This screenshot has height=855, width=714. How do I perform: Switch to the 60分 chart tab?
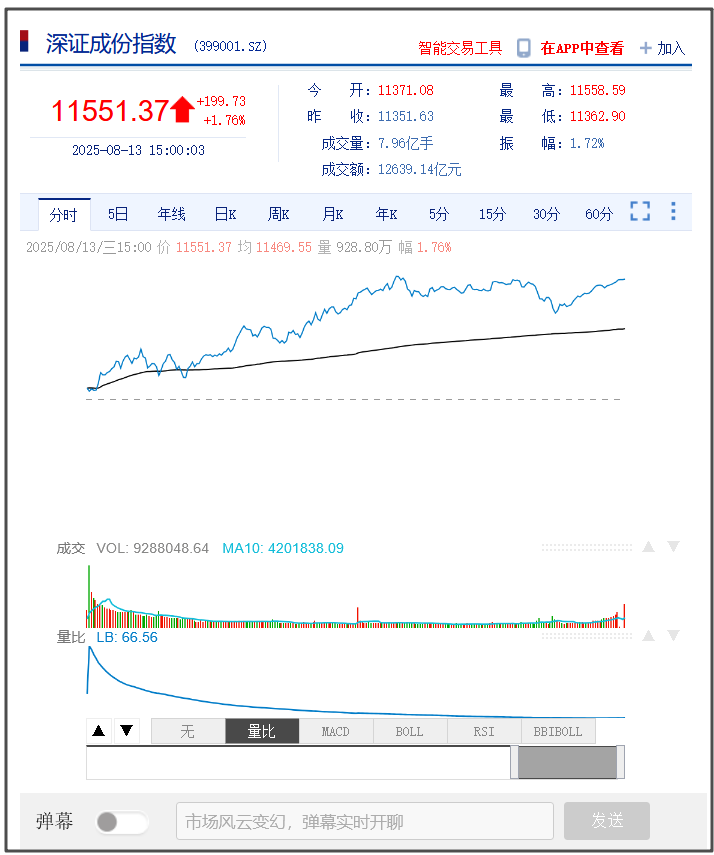599,214
